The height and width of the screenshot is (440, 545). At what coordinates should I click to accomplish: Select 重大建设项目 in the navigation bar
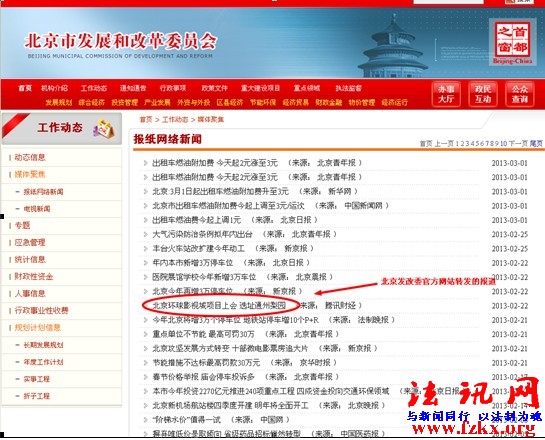260,88
